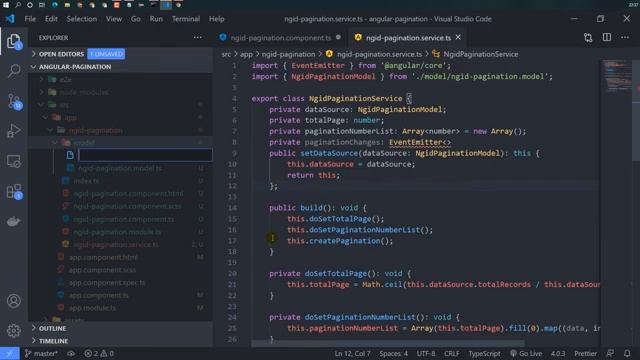Open Run and Debug view
Viewport: 640px width, 360px height.
click(x=13, y=131)
